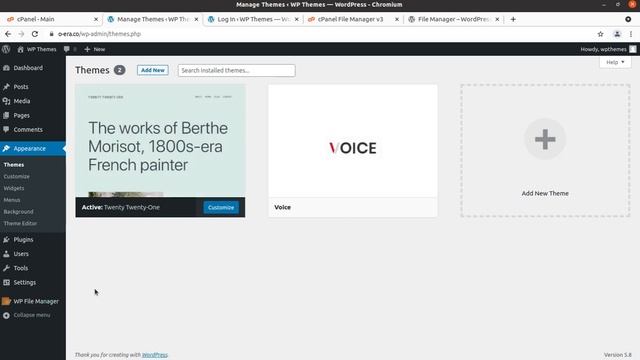The image size is (640, 360).
Task: Close the cPanel - Main tab
Action: coord(96,19)
